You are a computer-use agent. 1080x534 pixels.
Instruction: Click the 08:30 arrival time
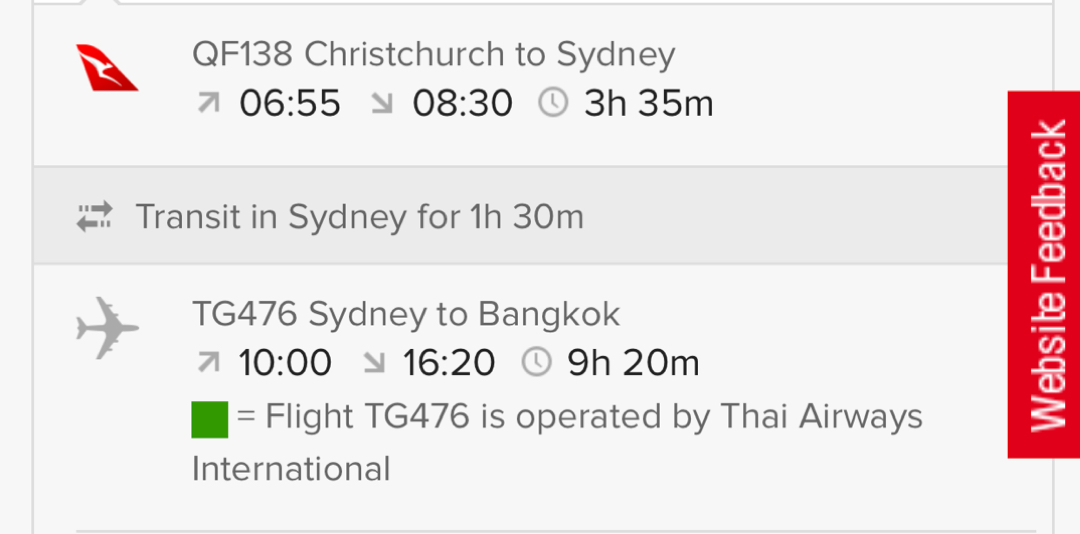point(462,104)
